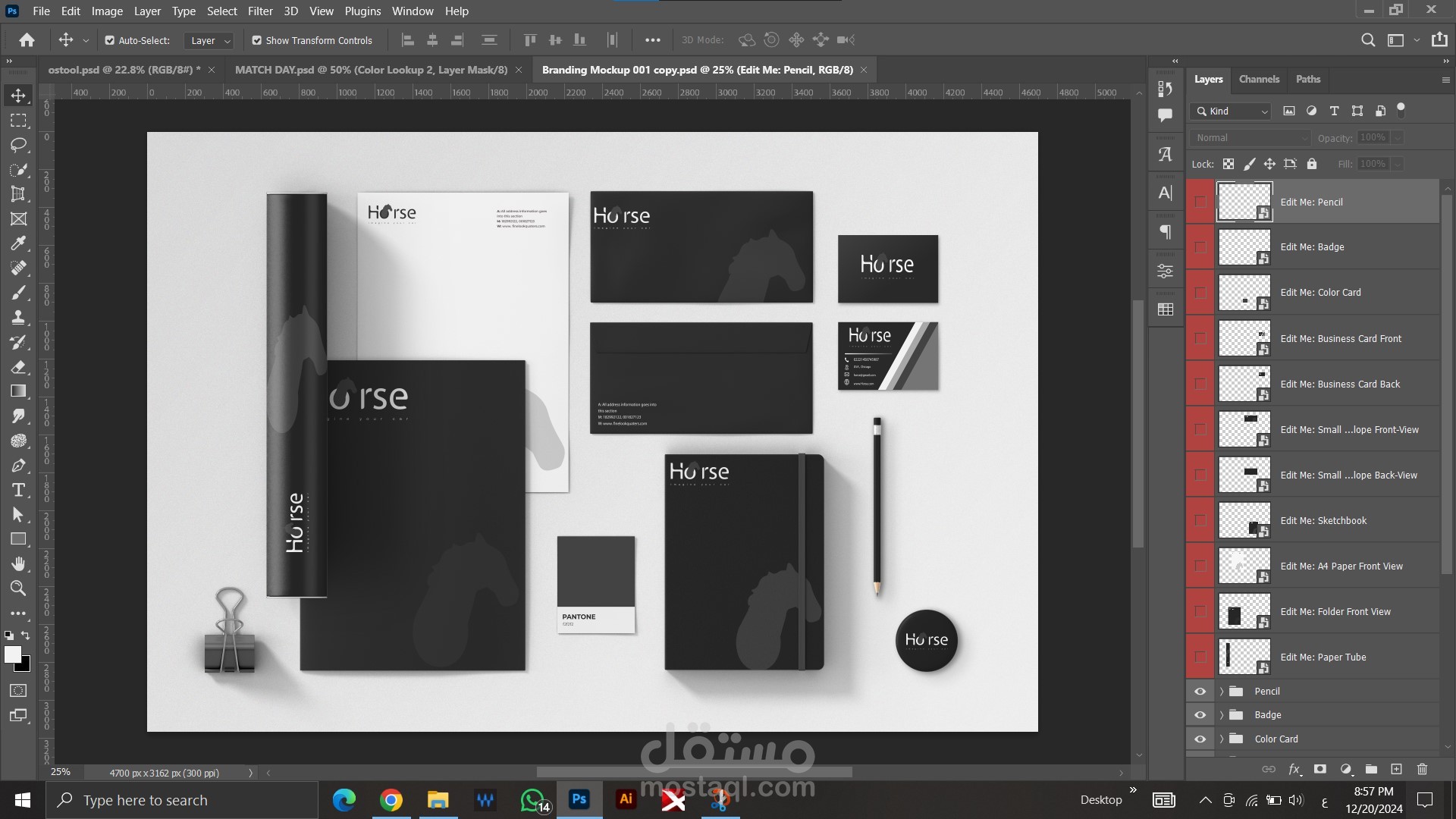1456x819 pixels.
Task: Create a new layer group
Action: [1371, 769]
